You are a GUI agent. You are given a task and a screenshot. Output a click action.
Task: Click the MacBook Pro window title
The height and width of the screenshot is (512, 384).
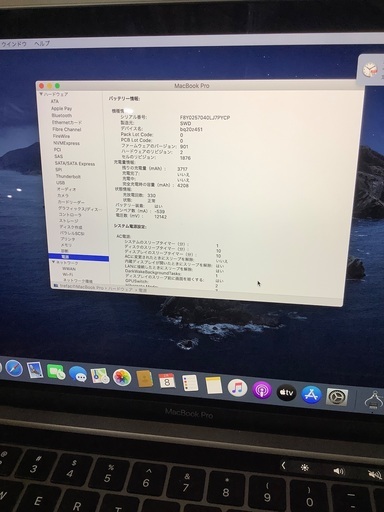click(192, 86)
